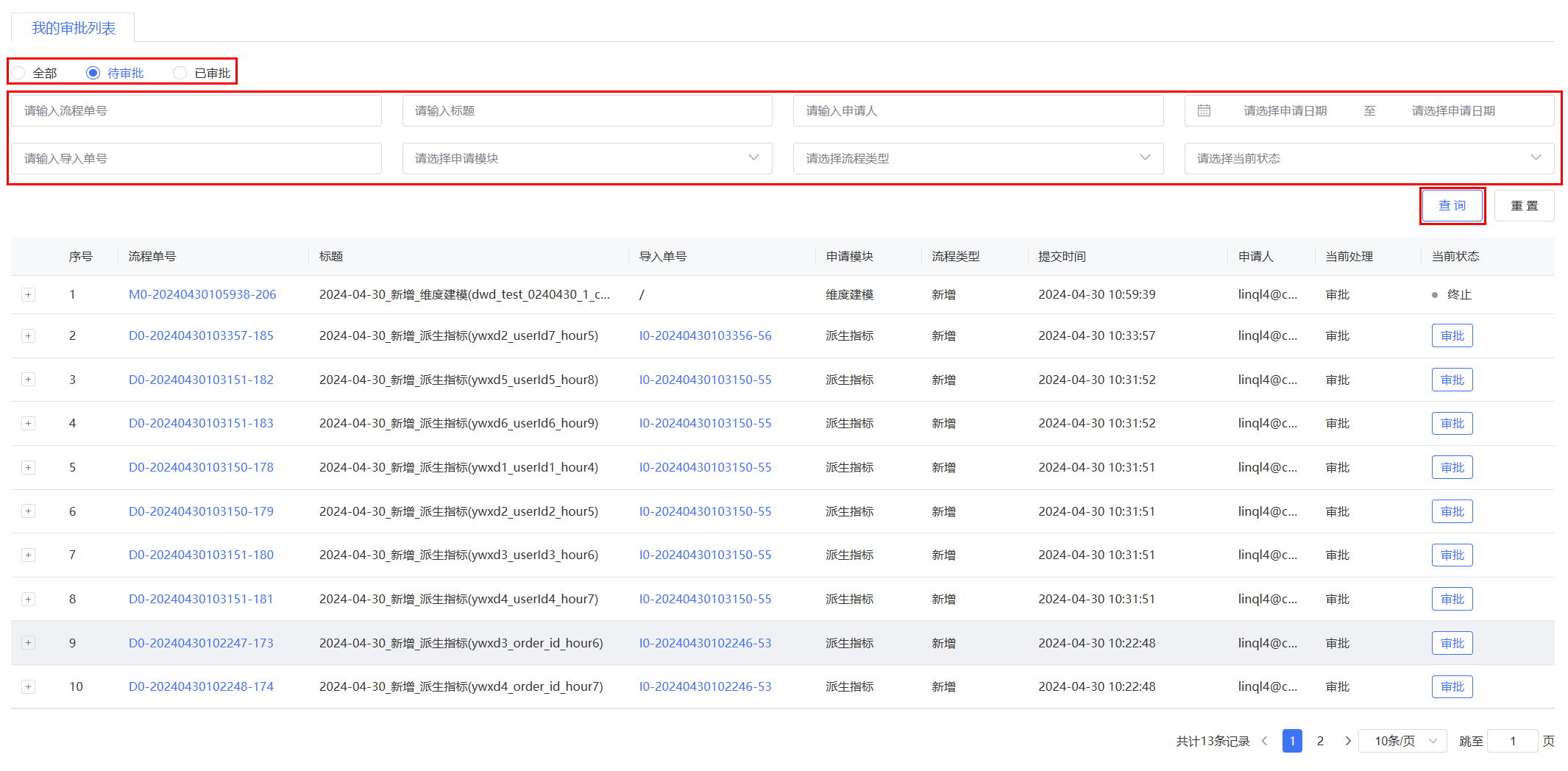
Task: Expand row 3 with plus icon
Action: (28, 380)
